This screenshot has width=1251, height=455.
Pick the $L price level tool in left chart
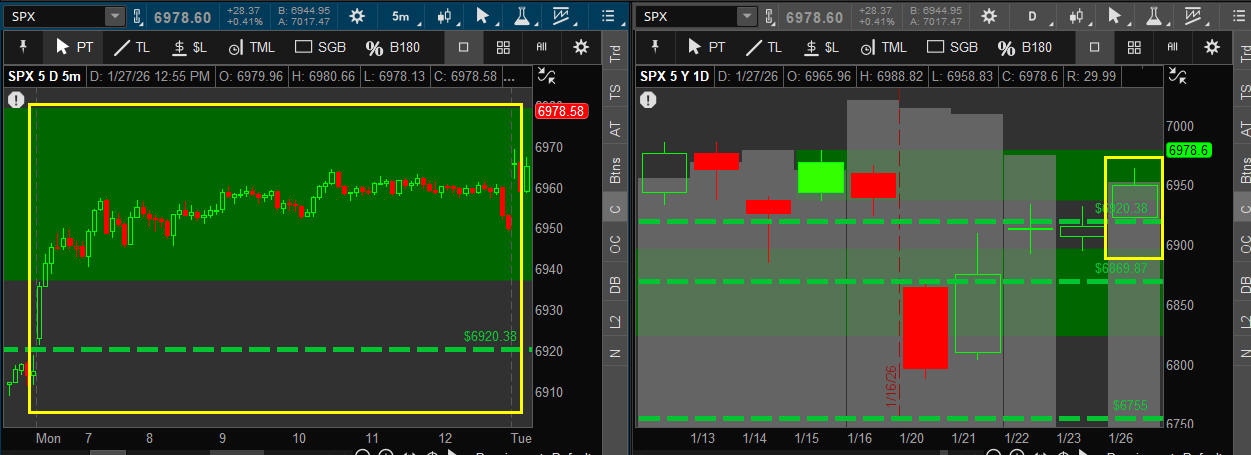189,47
